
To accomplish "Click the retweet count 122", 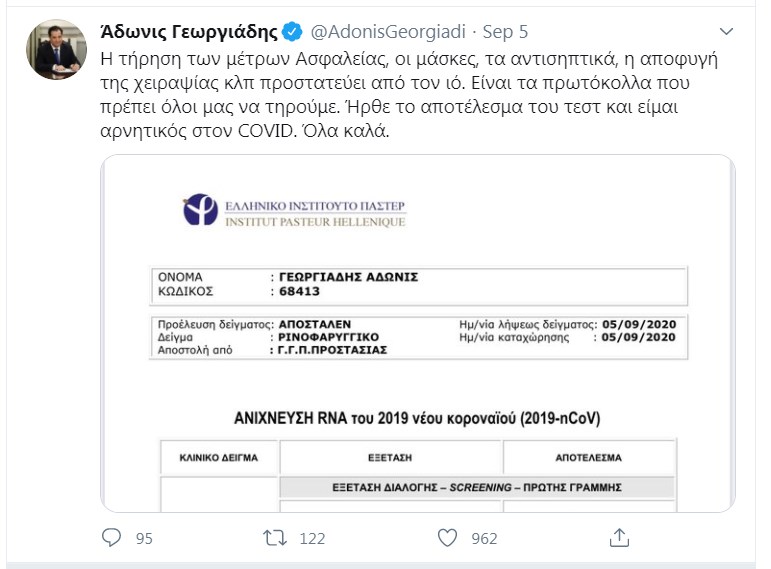I will (x=312, y=539).
